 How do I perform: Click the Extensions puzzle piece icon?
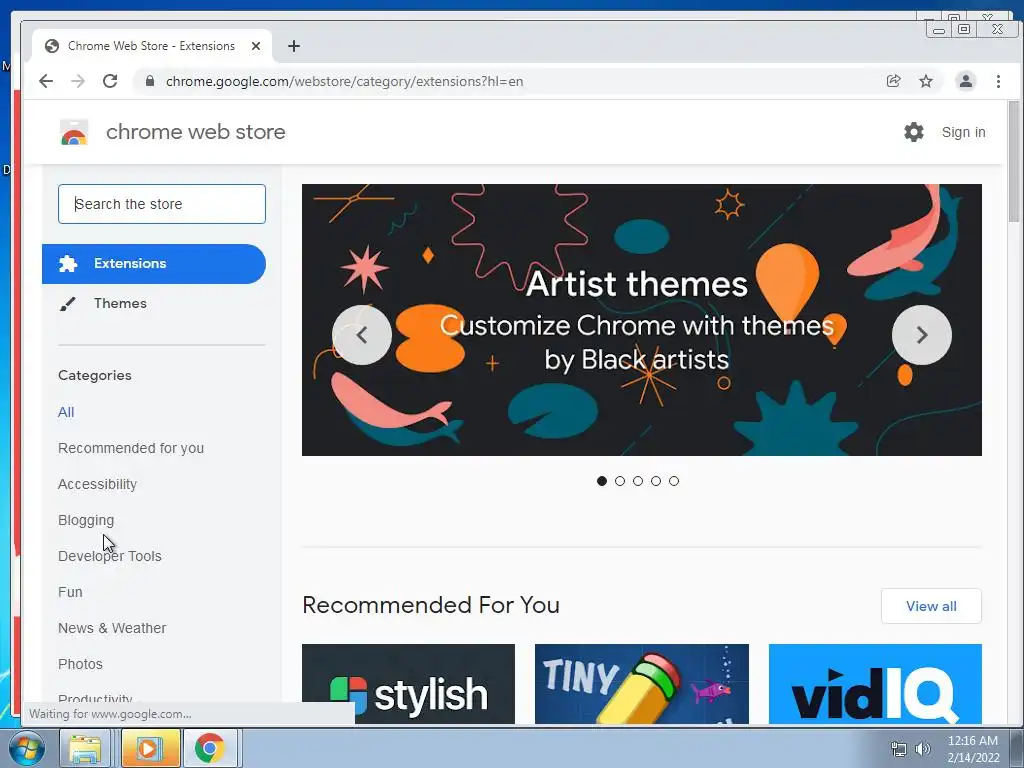(x=68, y=264)
